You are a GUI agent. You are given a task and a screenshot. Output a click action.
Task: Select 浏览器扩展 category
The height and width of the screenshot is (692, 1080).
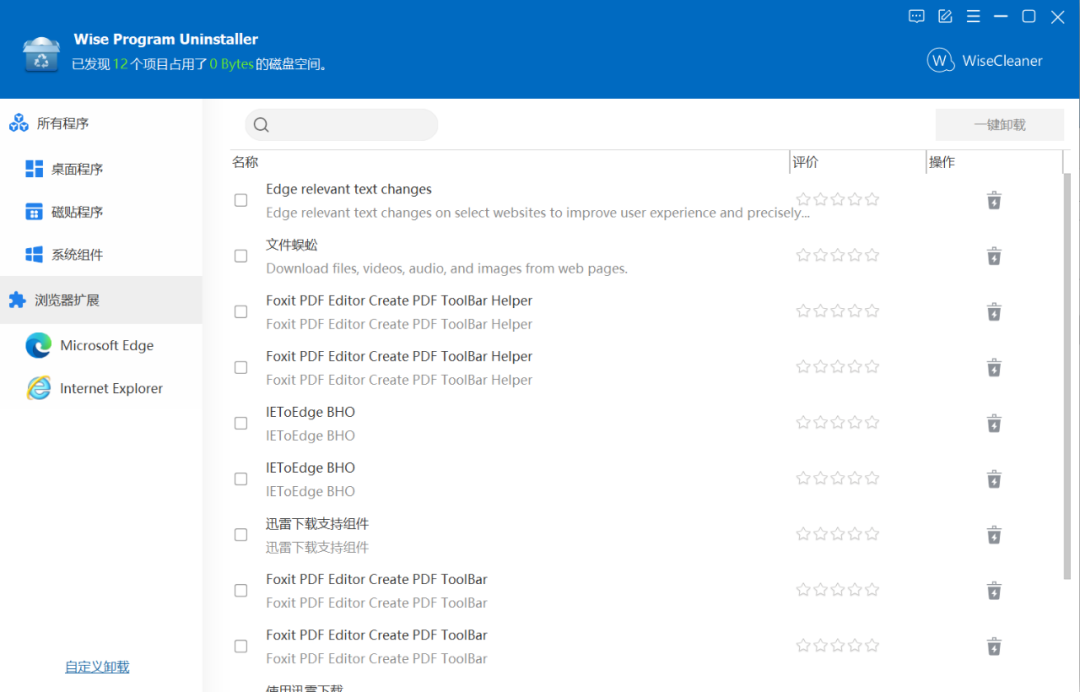[x=101, y=300]
